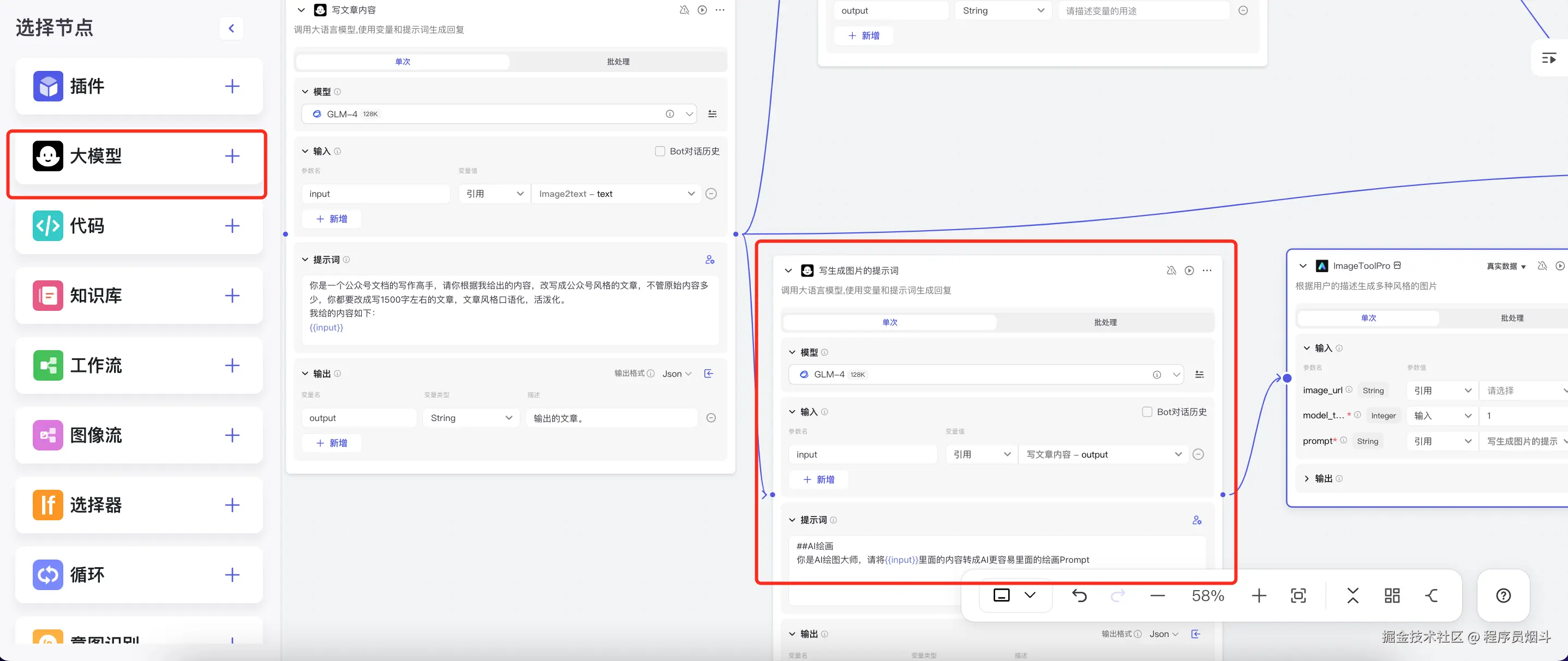Click 新增 under output variable in 写文章内容
The height and width of the screenshot is (661, 1568).
332,442
